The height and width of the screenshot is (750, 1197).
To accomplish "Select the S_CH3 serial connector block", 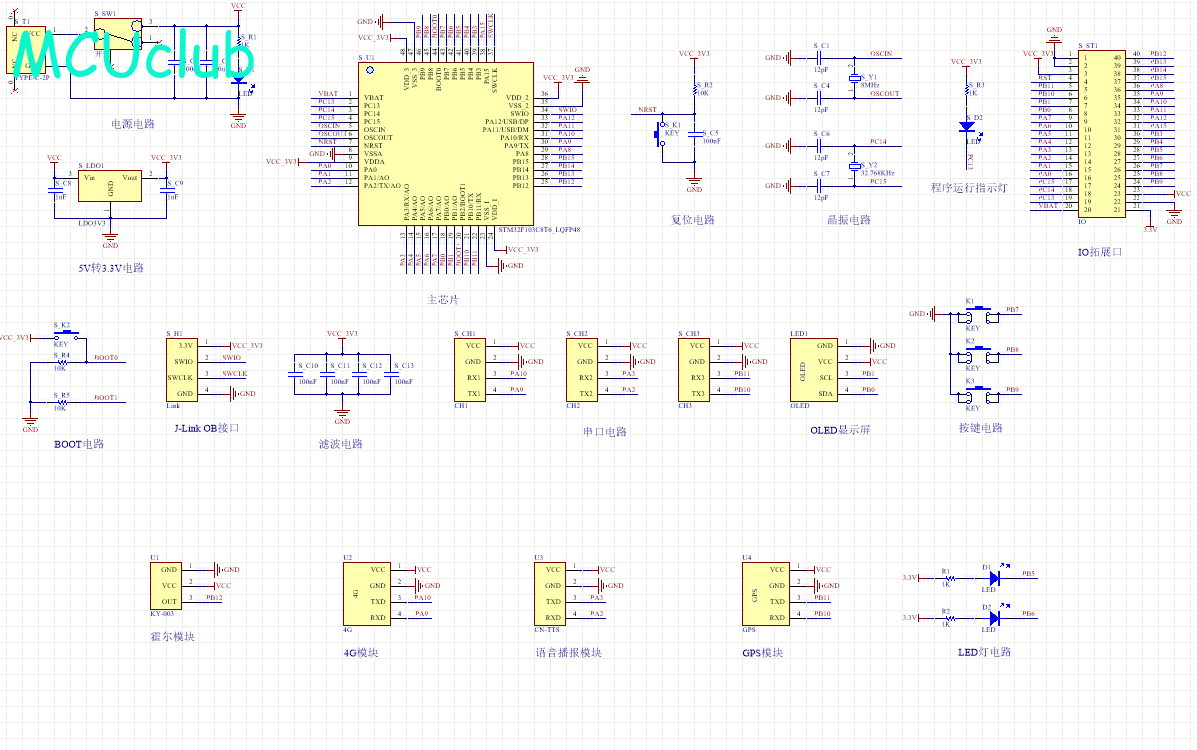I will point(694,370).
